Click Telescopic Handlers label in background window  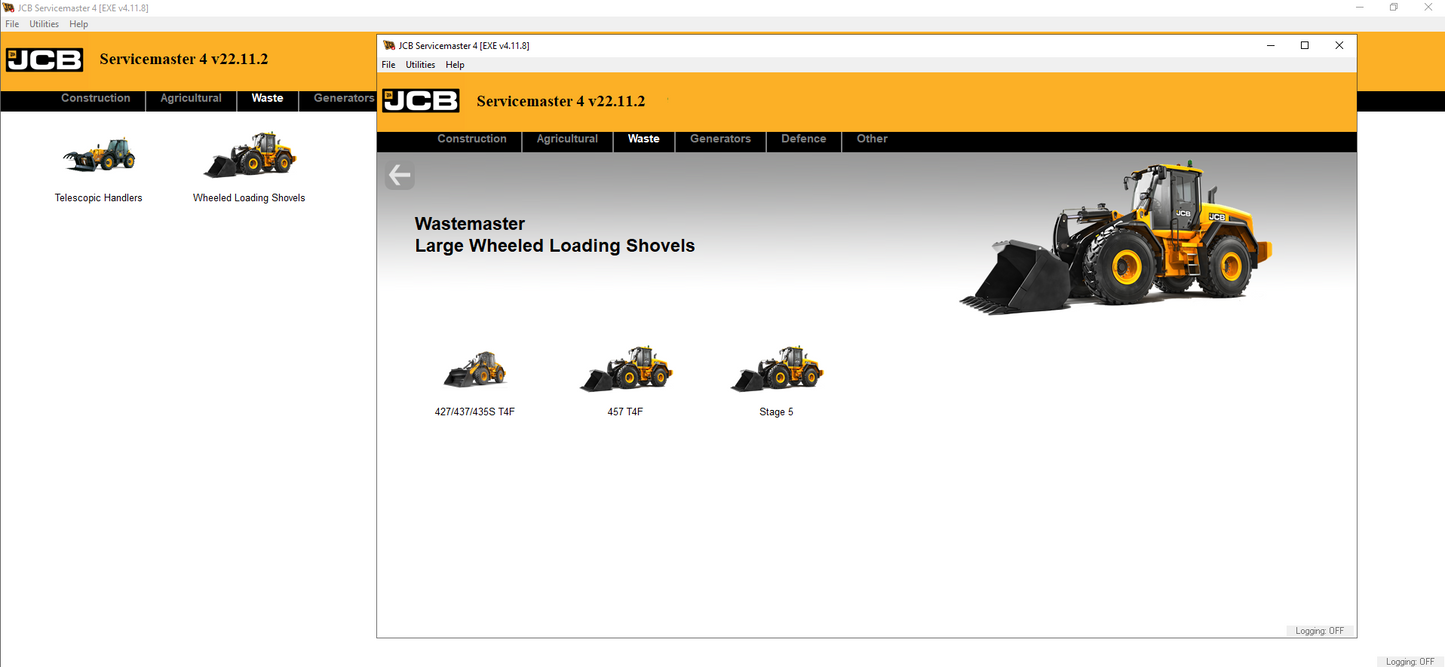tap(98, 198)
